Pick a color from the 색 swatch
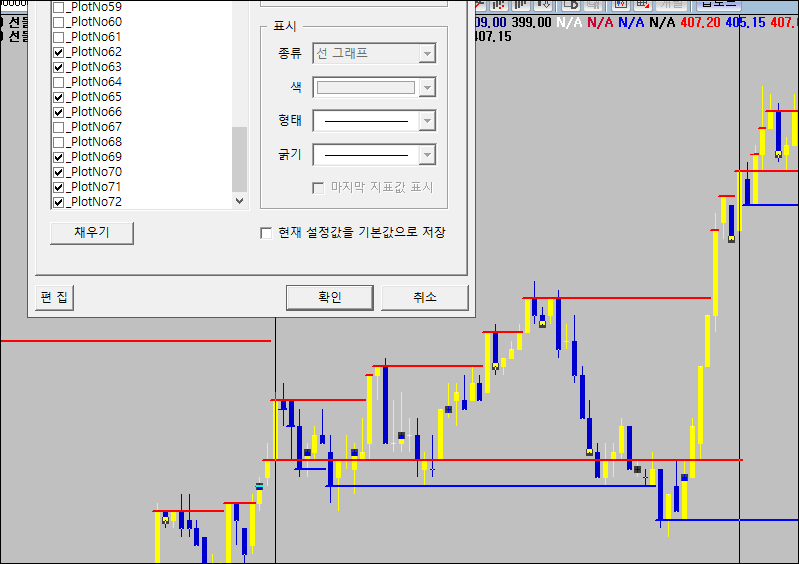The height and width of the screenshot is (564, 799). pos(365,88)
